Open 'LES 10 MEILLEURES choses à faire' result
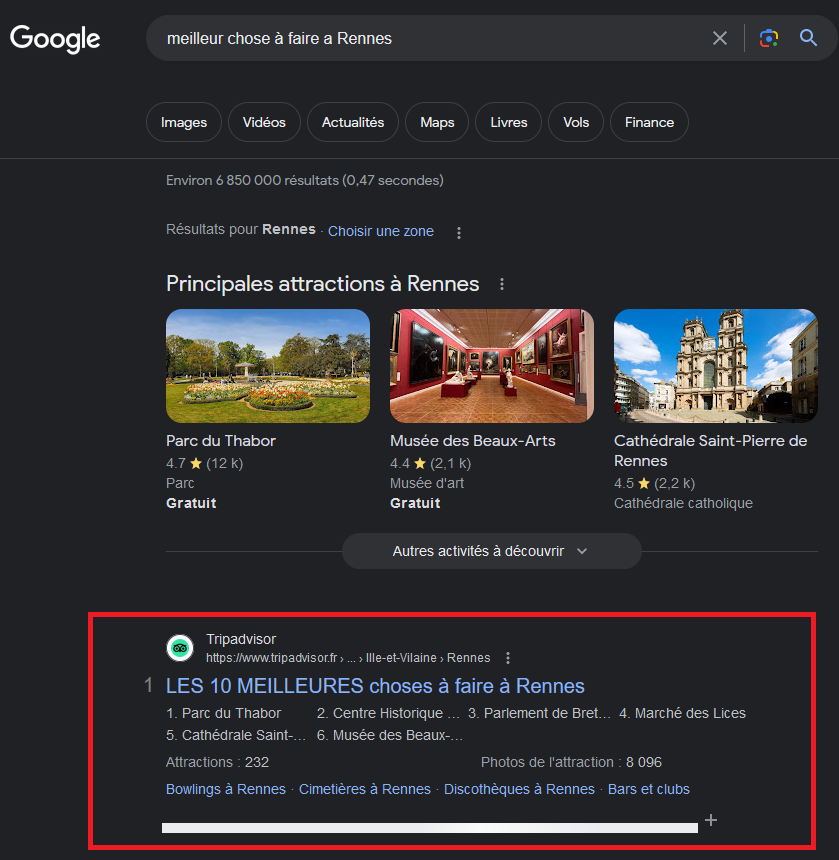This screenshot has height=860, width=839. pyautogui.click(x=375, y=686)
